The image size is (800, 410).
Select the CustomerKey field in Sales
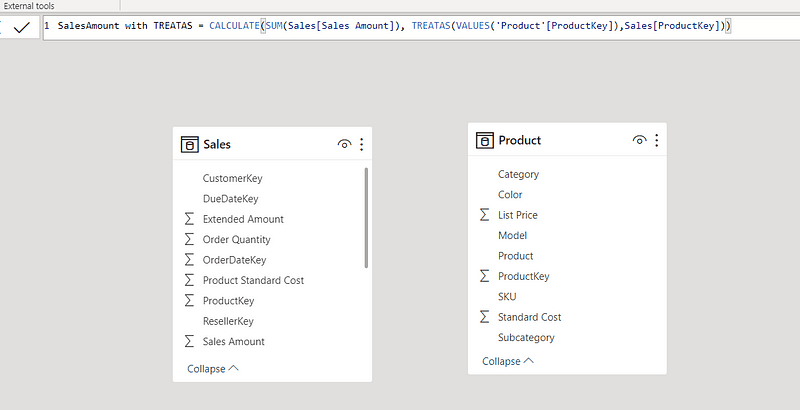click(232, 178)
